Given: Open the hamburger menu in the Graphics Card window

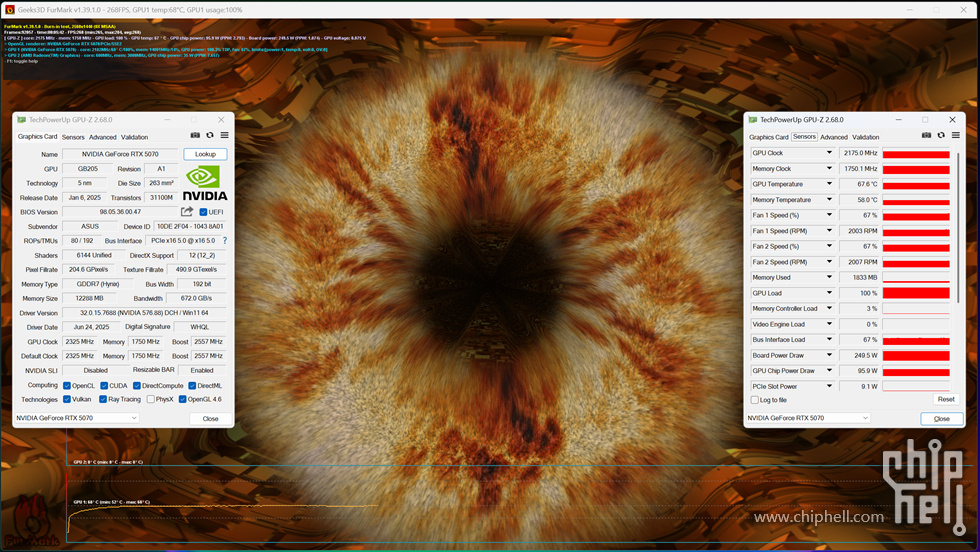Looking at the screenshot, I should point(224,136).
